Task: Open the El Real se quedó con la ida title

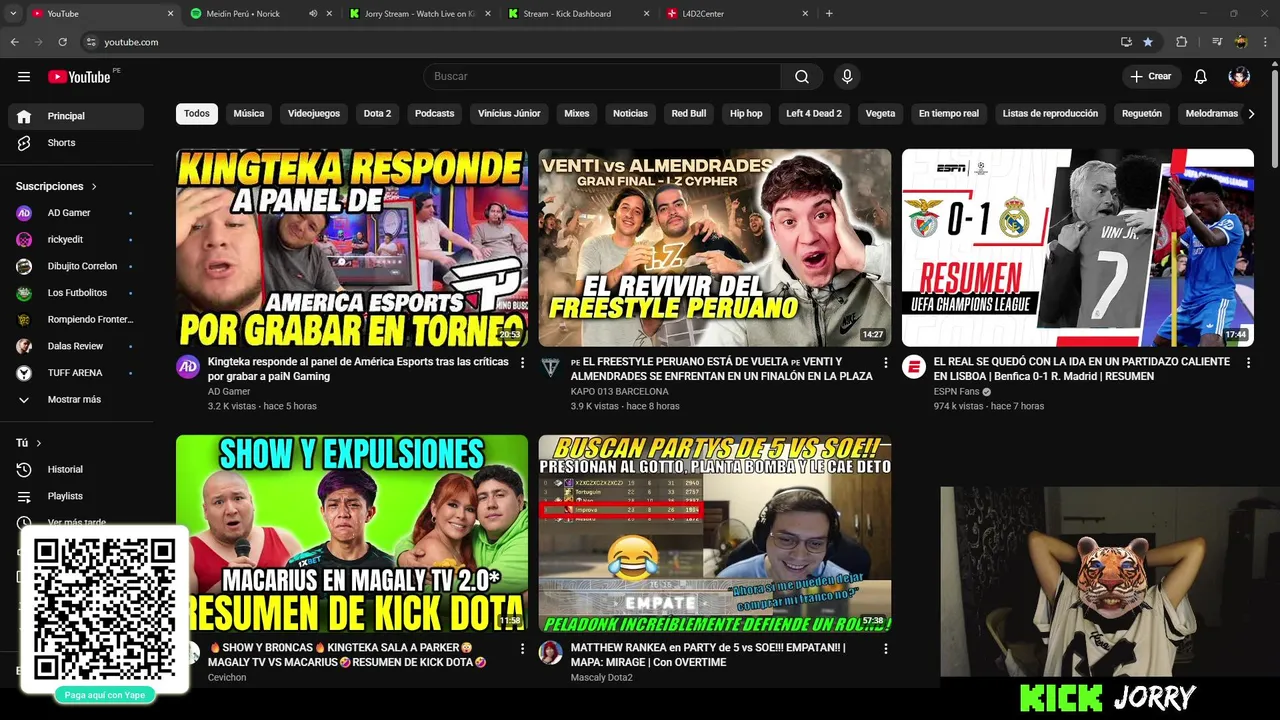Action: click(x=1082, y=369)
